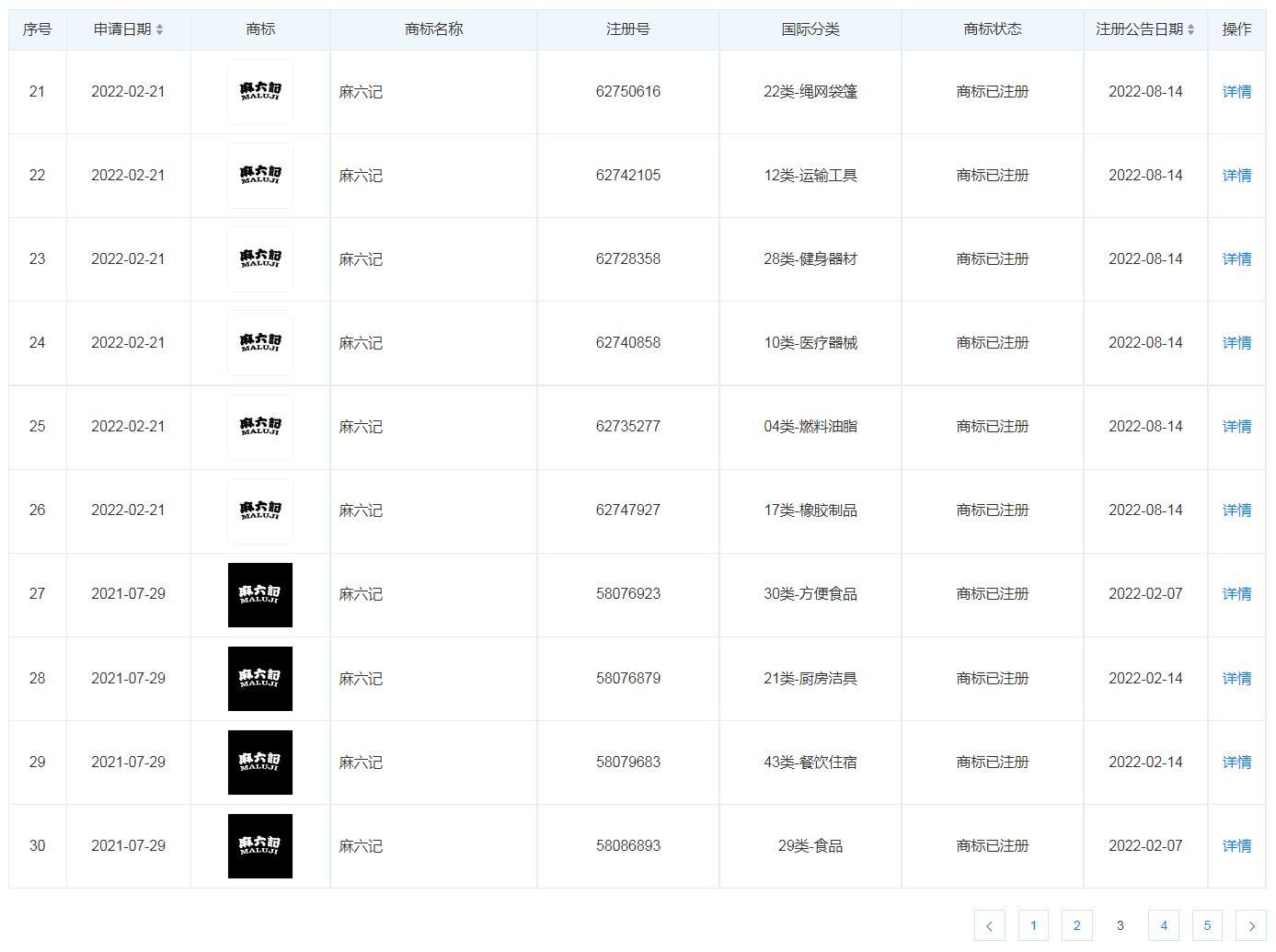The height and width of the screenshot is (952, 1276).
Task: Open 详情 for 12类-运输工具 row
Action: click(x=1236, y=176)
